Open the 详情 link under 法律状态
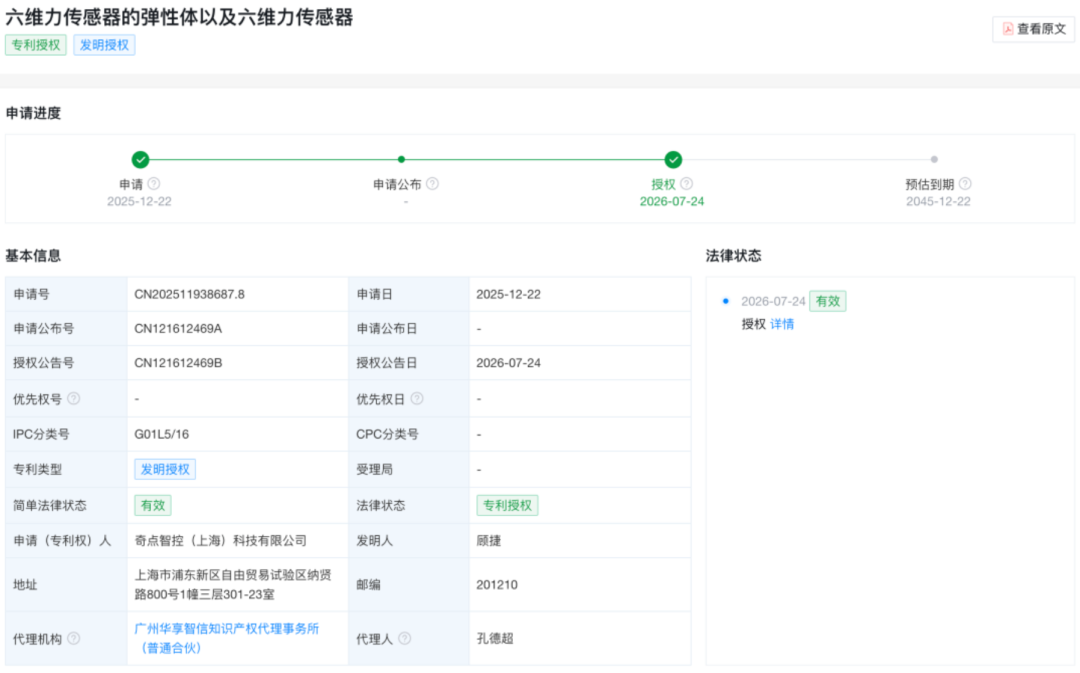Screen dimensions: 1080x673 point(782,324)
